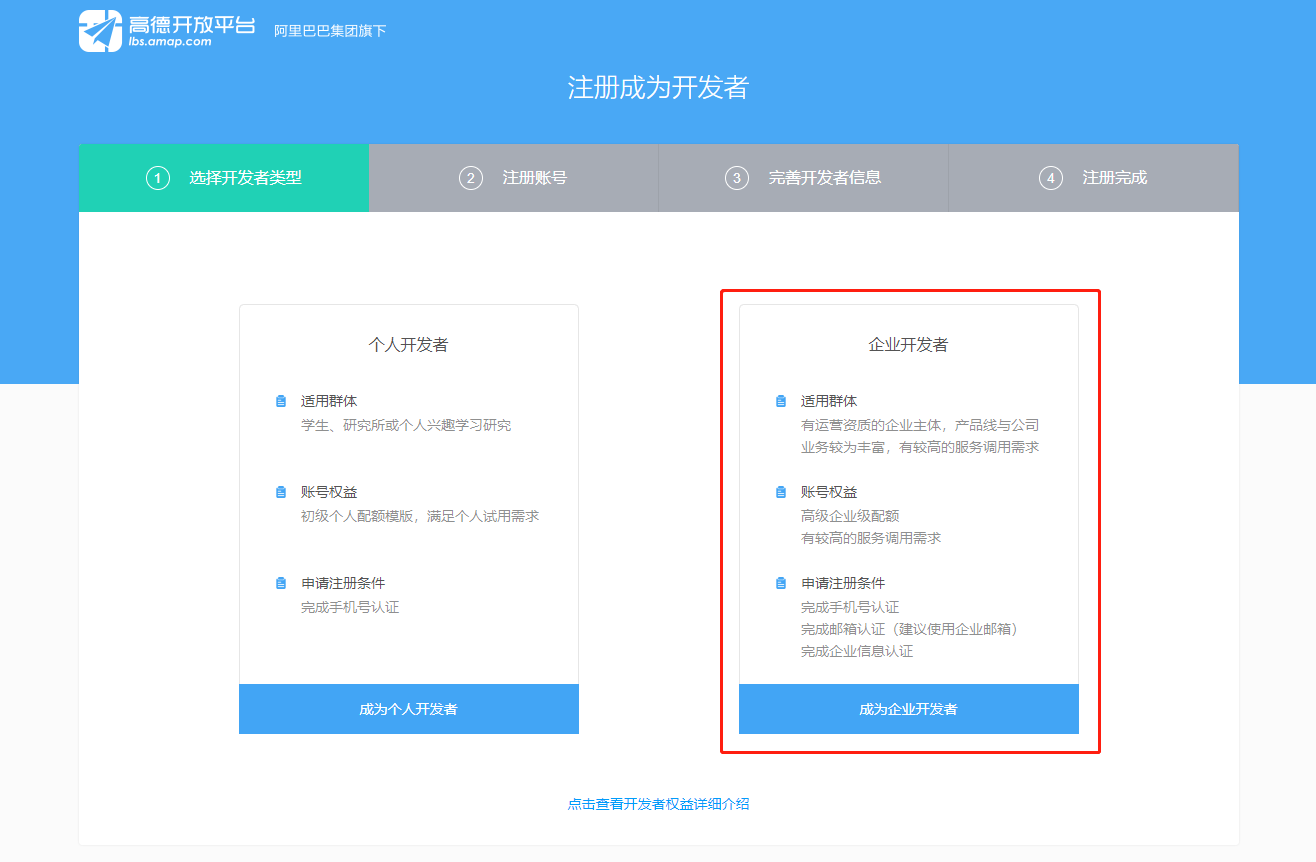Click the text 学生、研究所或个人兴趣学习研究
Screen dimensions: 1316x862
(x=406, y=425)
